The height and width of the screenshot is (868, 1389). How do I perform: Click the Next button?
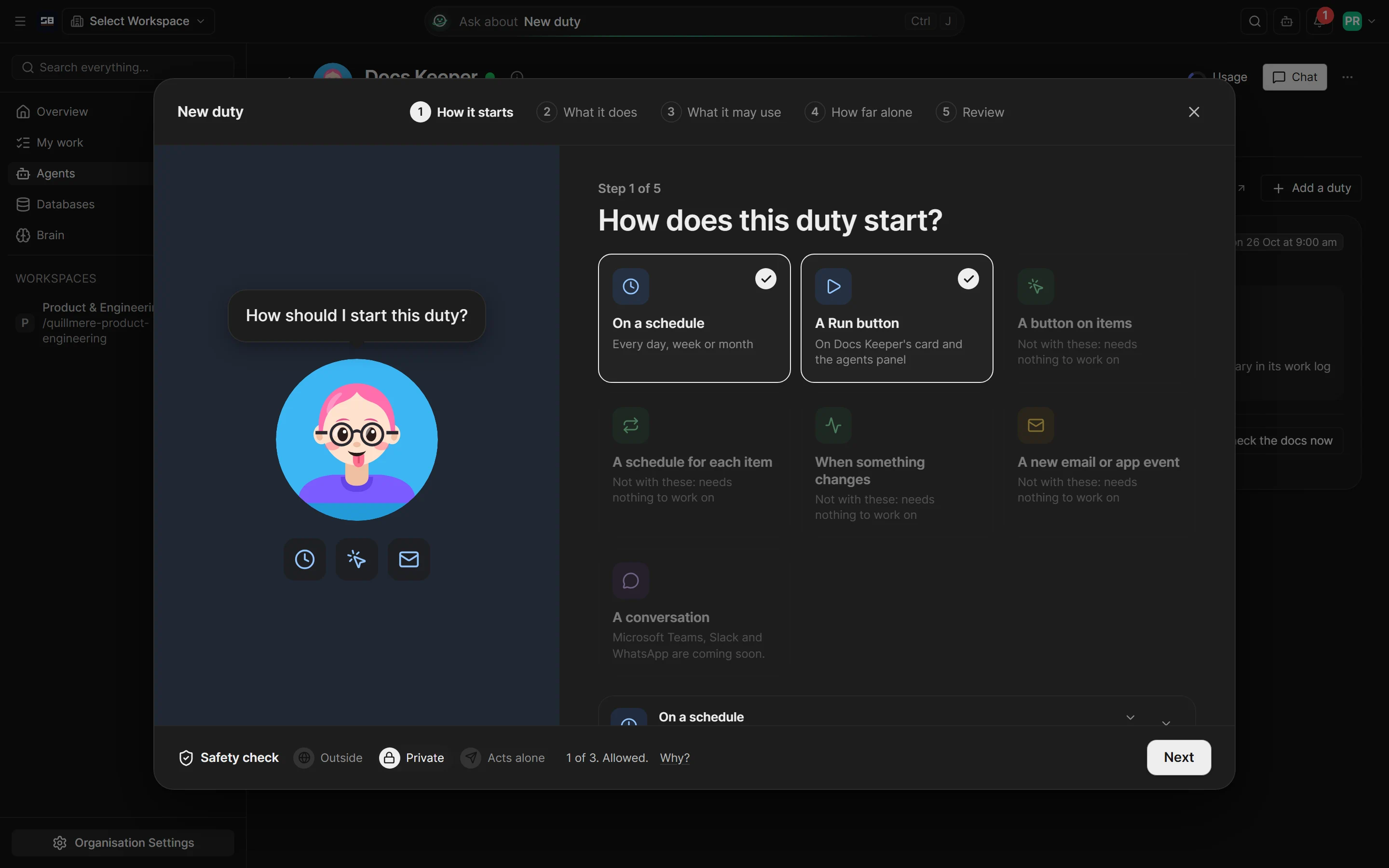(1179, 758)
